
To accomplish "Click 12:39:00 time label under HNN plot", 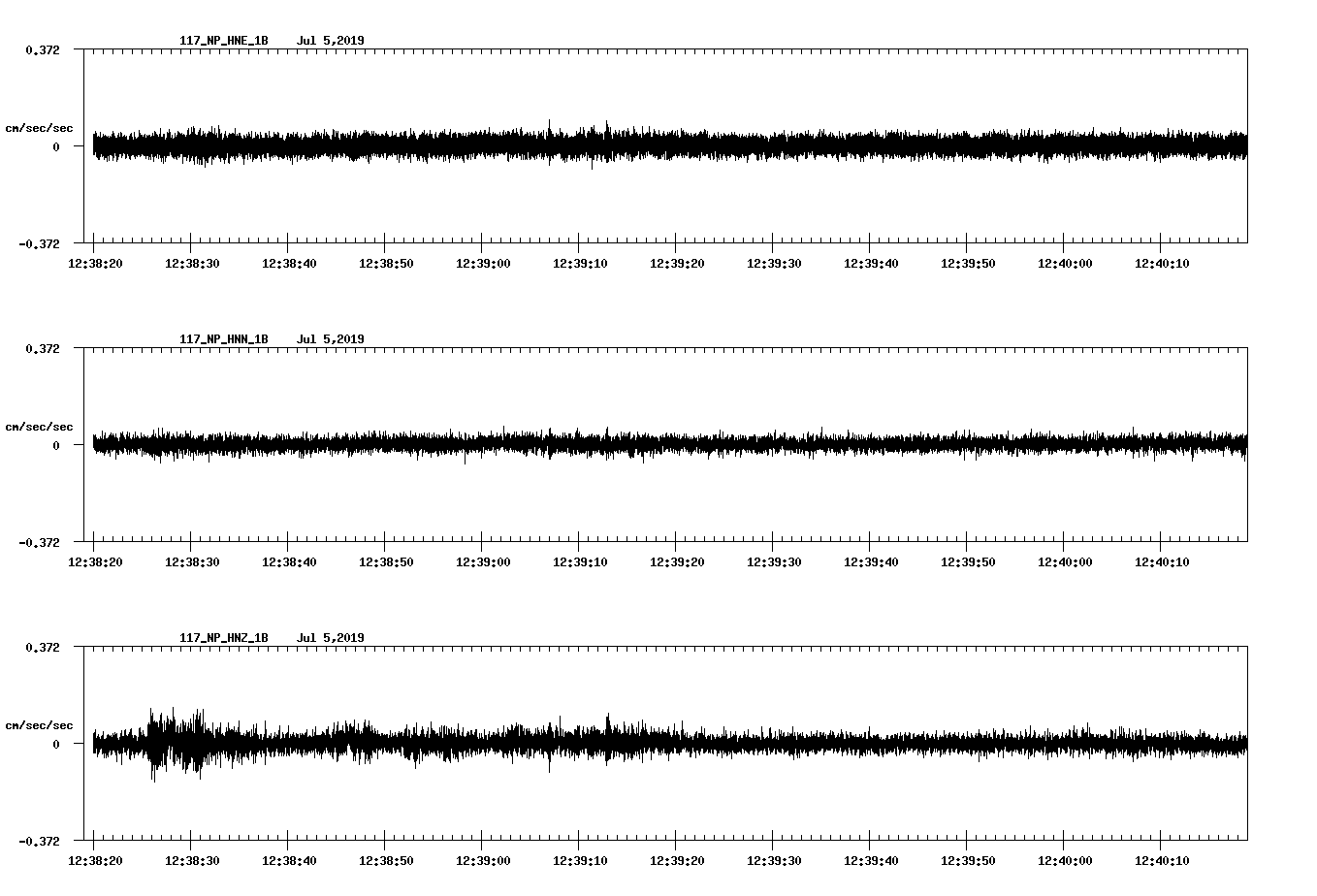I will click(x=483, y=562).
